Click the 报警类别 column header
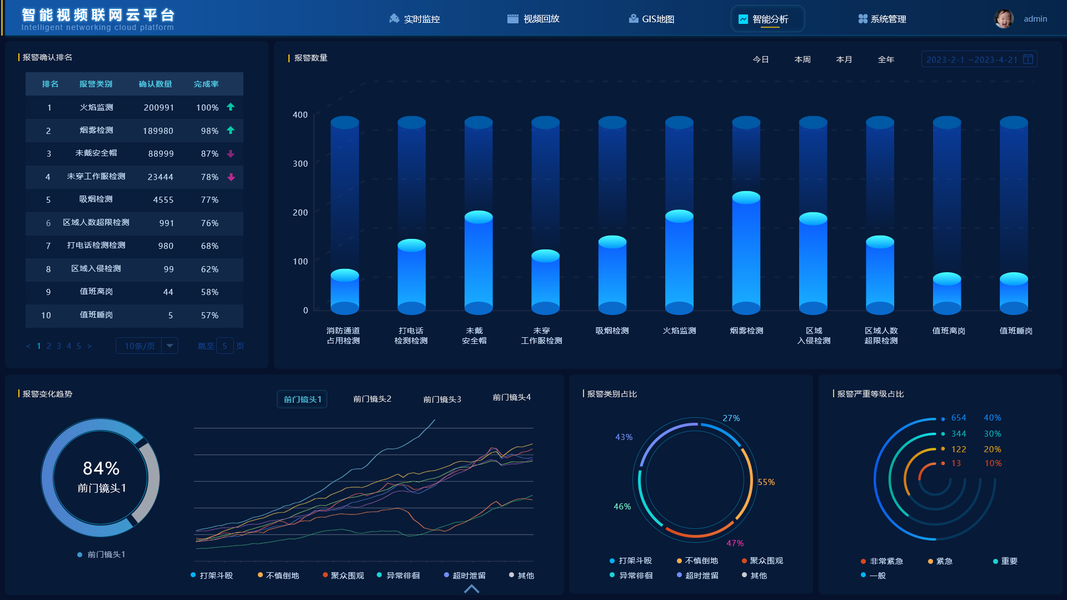 [x=96, y=84]
